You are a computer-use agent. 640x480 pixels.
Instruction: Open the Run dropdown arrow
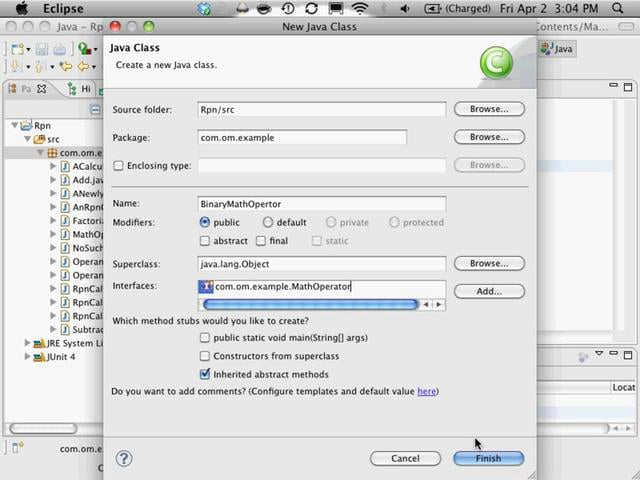point(96,50)
